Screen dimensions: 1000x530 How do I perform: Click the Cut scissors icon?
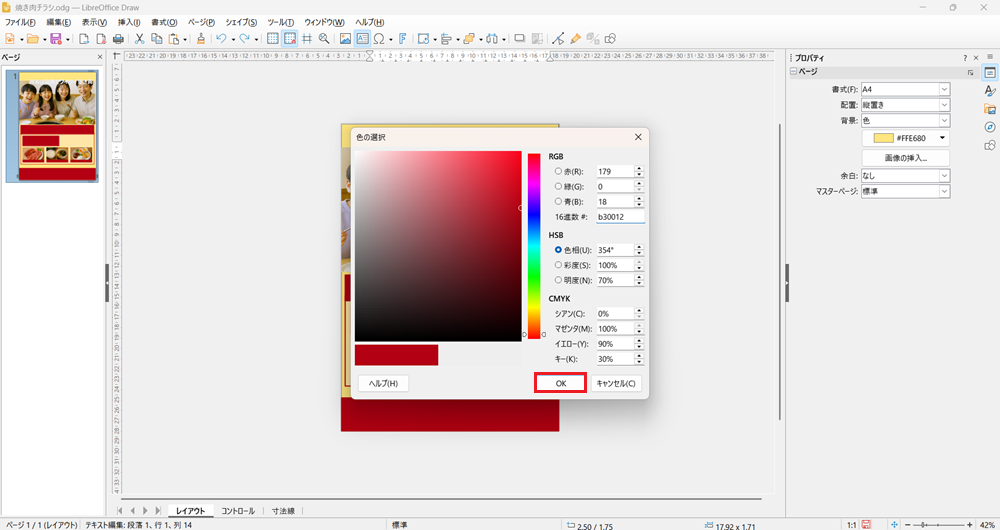click(140, 39)
